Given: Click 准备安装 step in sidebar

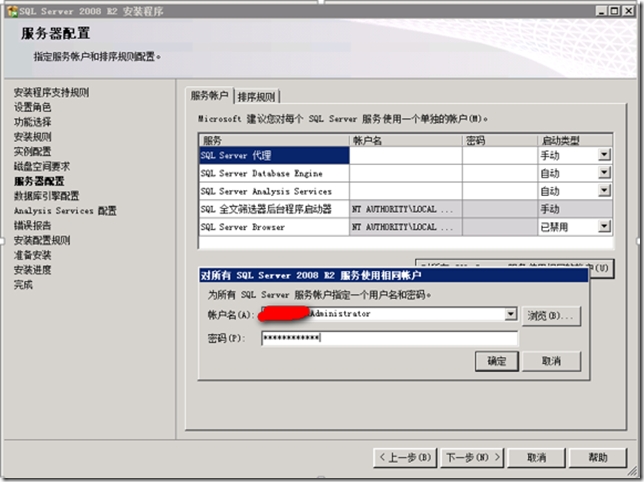Looking at the screenshot, I should click(x=32, y=255).
